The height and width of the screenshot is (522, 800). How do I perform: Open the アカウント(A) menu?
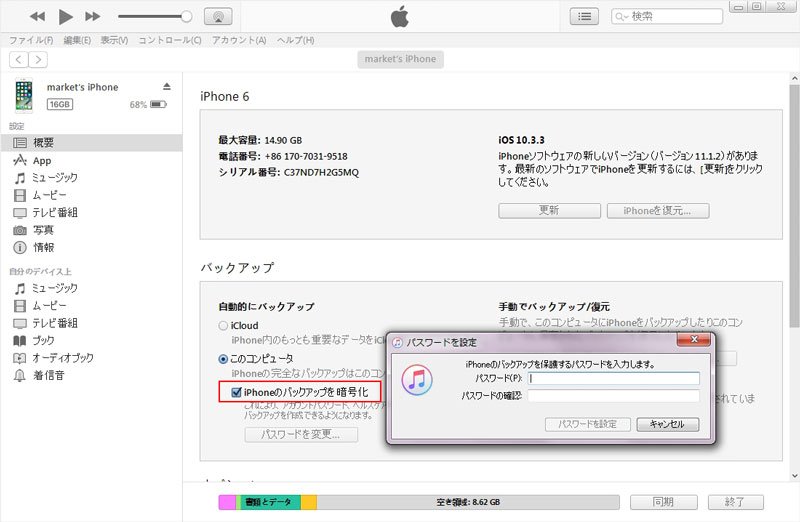[x=239, y=40]
